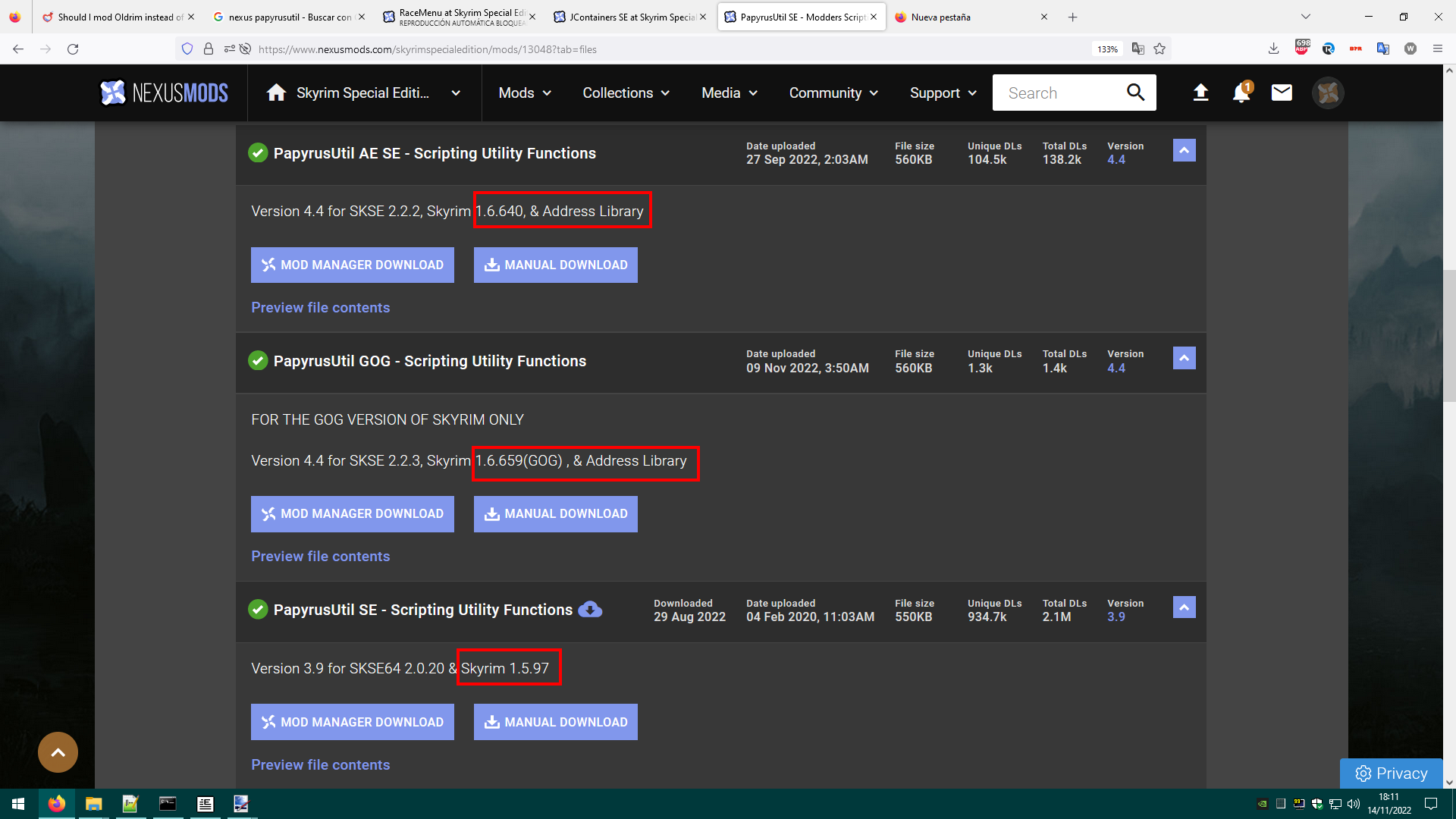The width and height of the screenshot is (1456, 819).
Task: Expand the Skyrim Special Edition game dropdown
Action: point(456,93)
